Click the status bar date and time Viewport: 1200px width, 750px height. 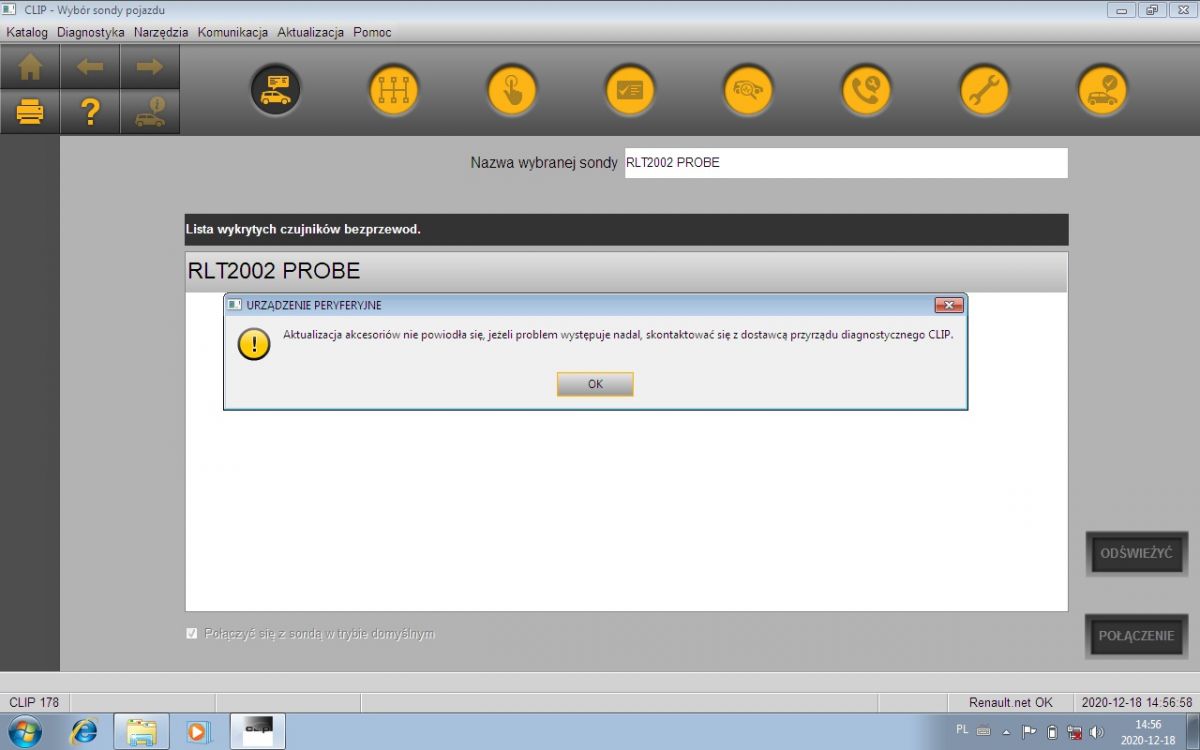click(1137, 703)
